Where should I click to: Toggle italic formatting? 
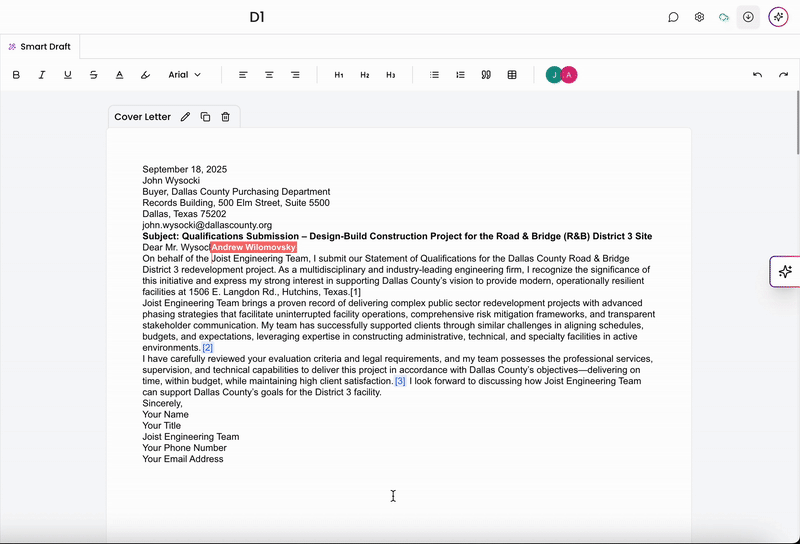[x=42, y=75]
